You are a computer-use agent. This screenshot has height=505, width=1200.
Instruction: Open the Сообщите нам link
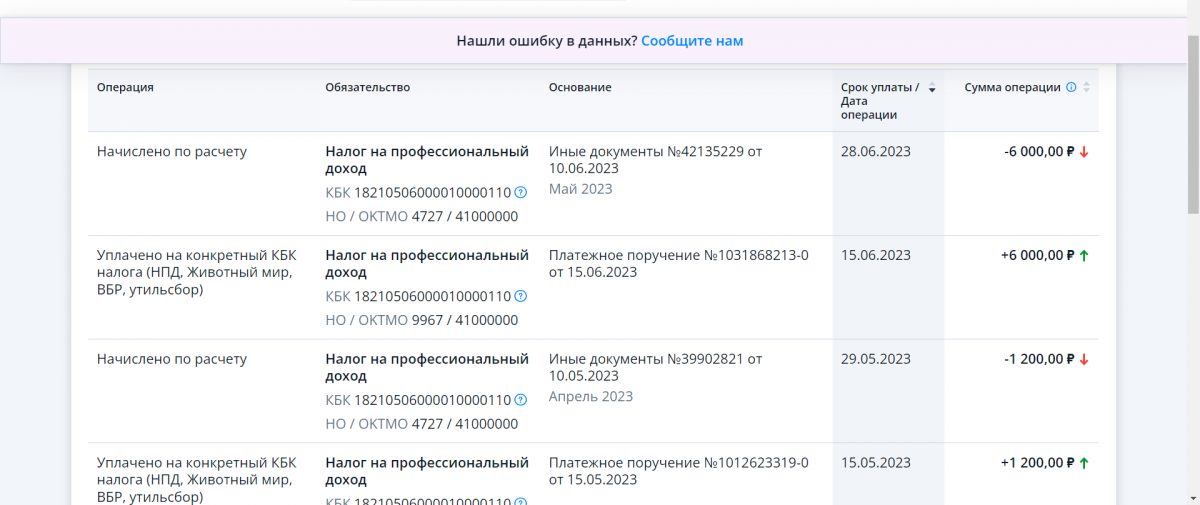[x=692, y=41]
